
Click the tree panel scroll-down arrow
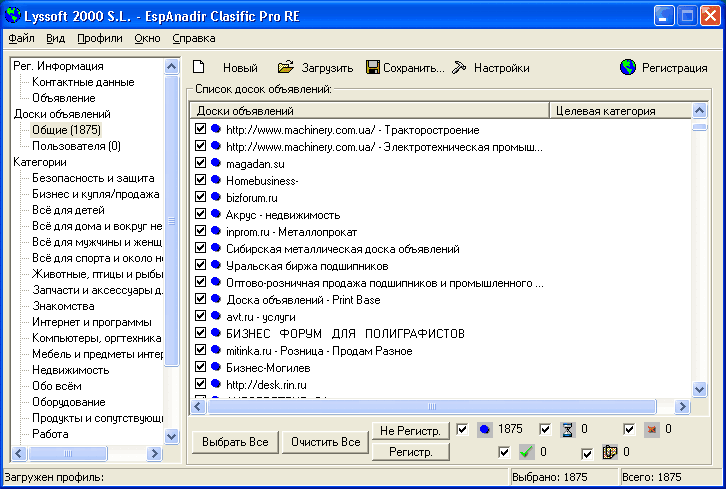(171, 436)
